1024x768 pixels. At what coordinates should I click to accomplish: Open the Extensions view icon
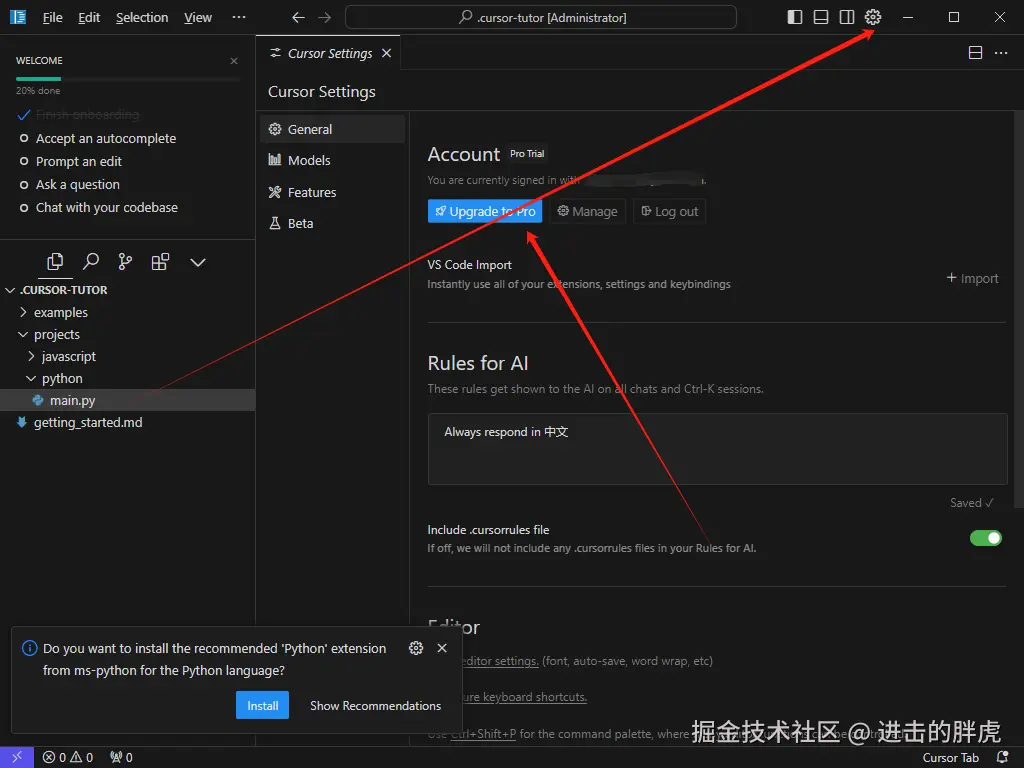click(x=160, y=262)
